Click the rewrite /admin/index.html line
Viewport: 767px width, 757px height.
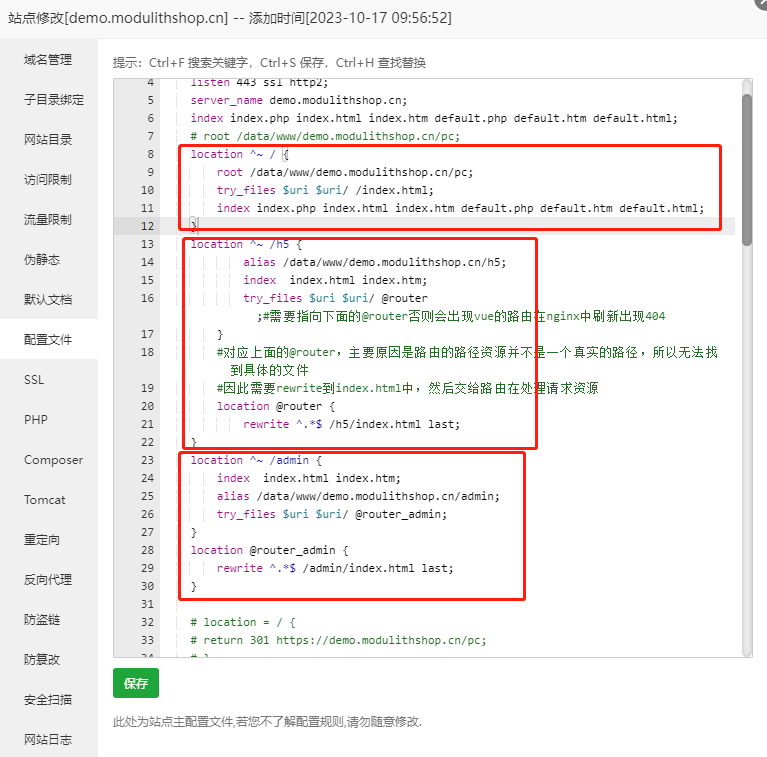335,568
